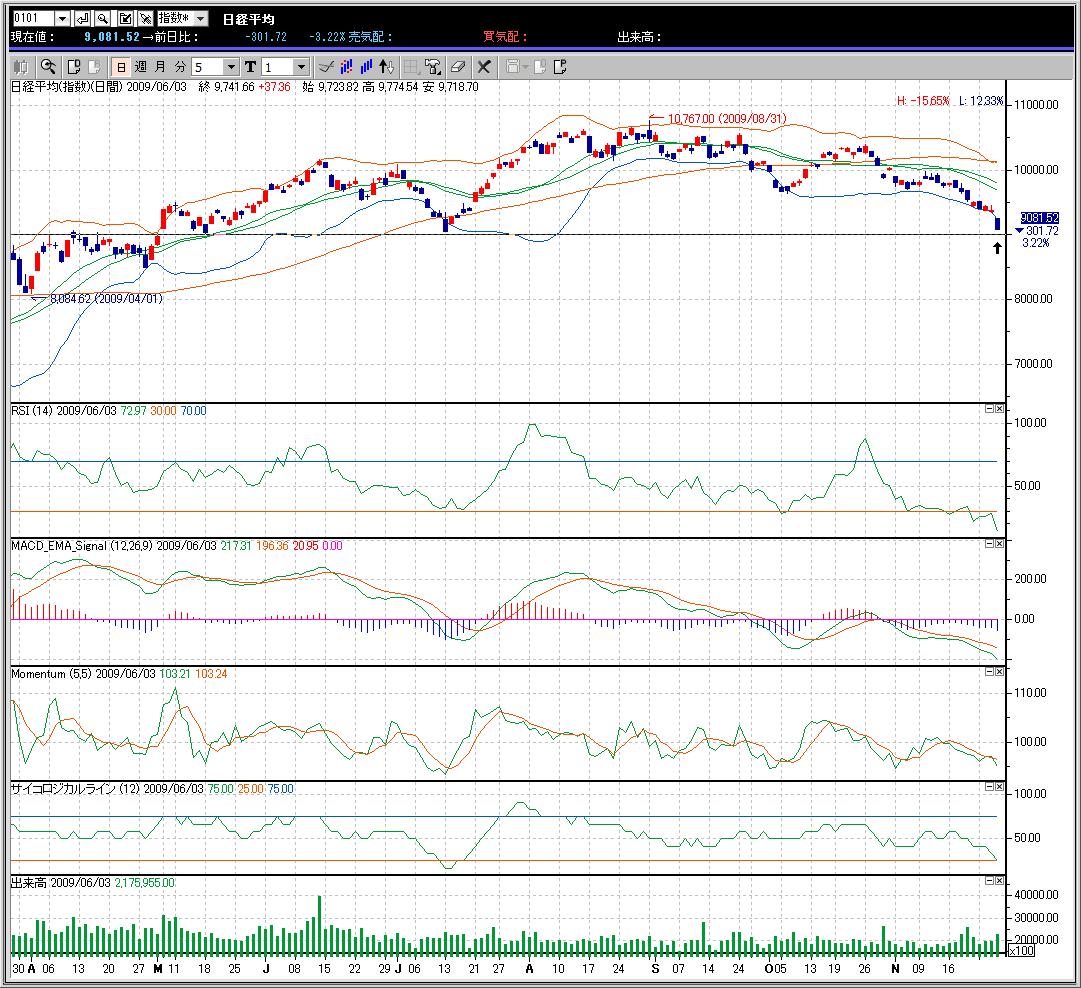Select minute (分) chart mode
The height and width of the screenshot is (988, 1081).
point(180,67)
